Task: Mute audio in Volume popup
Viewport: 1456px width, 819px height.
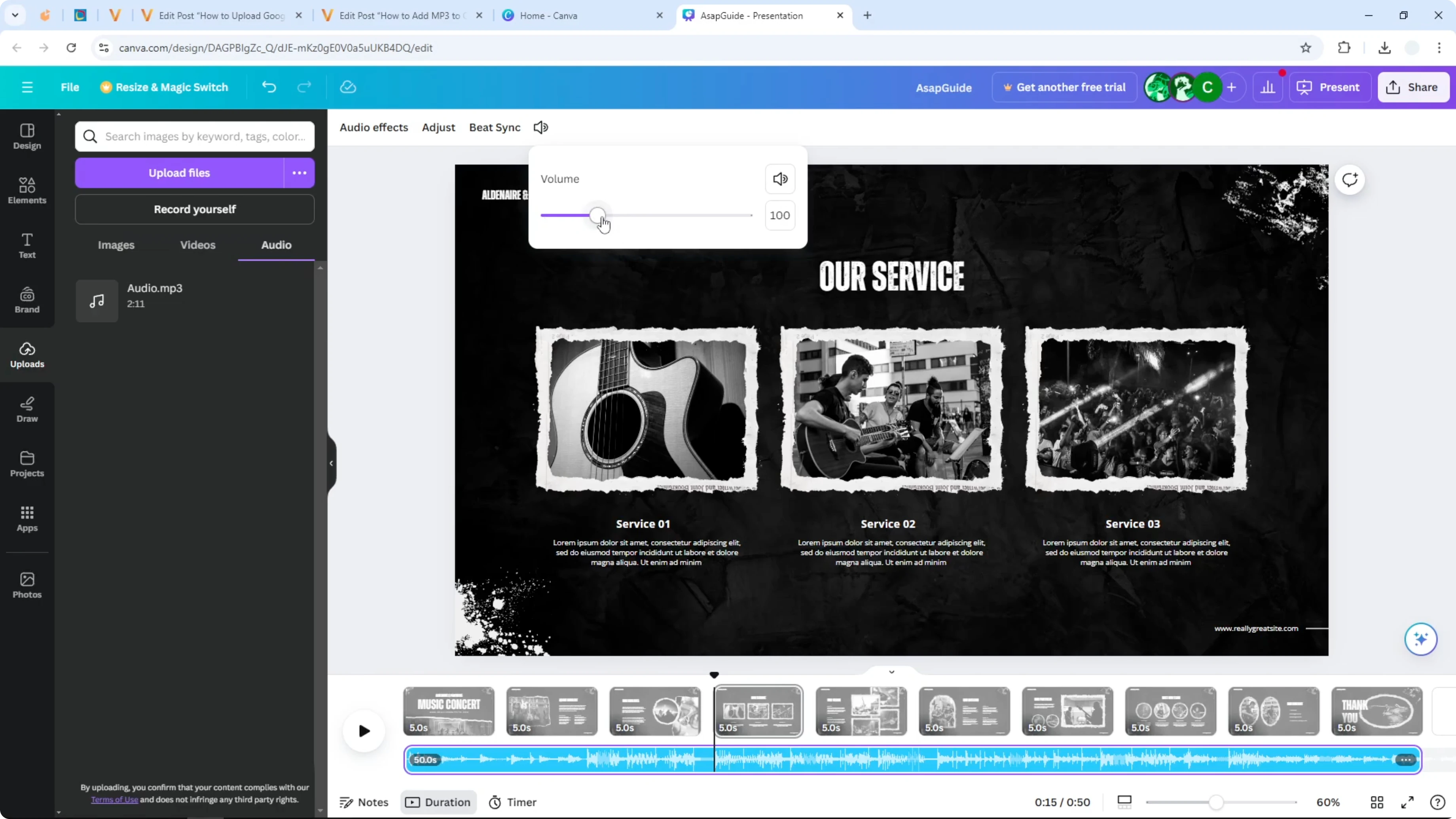Action: point(780,179)
